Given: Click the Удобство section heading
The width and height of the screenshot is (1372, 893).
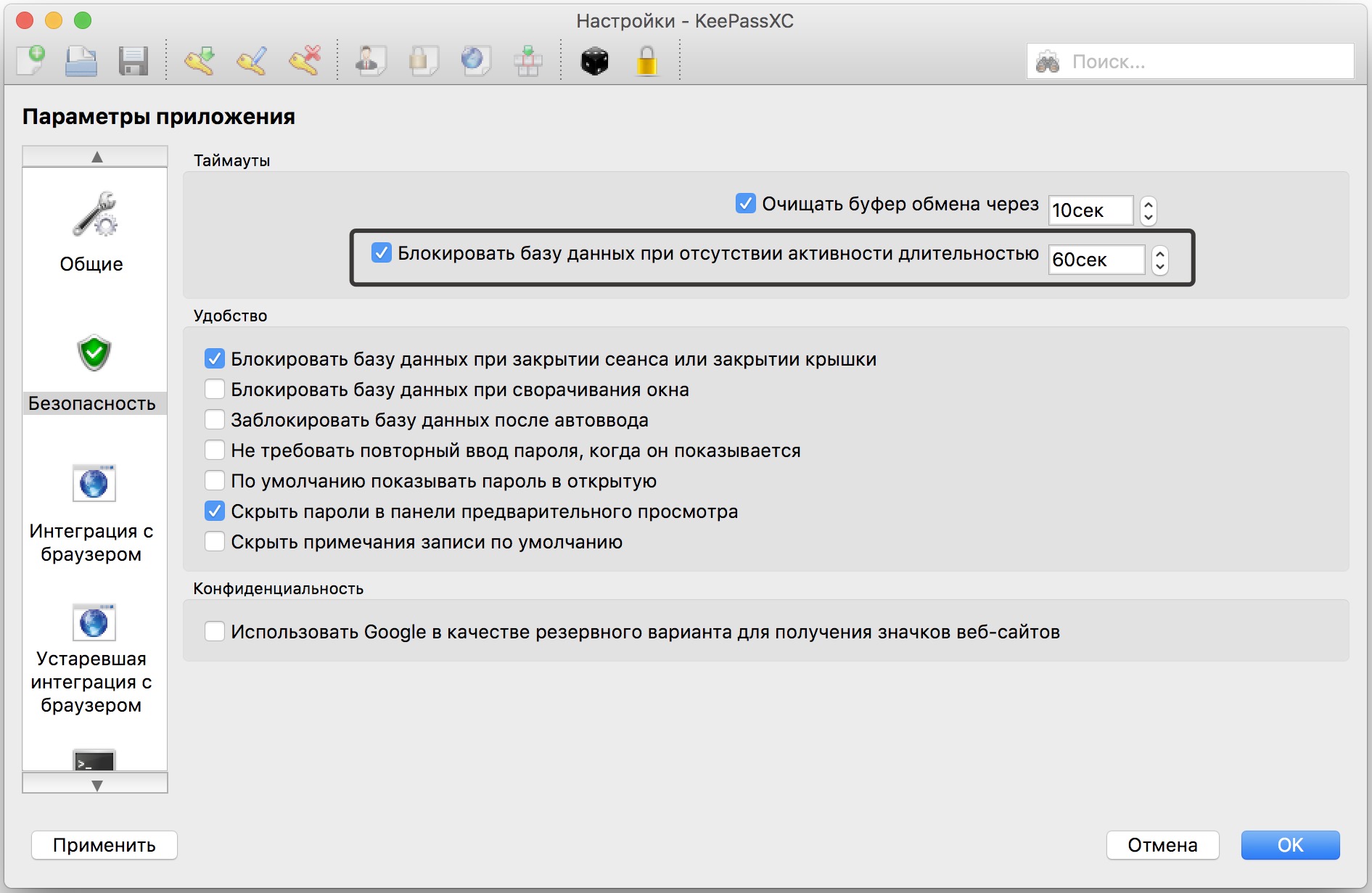Looking at the screenshot, I should click(x=230, y=316).
